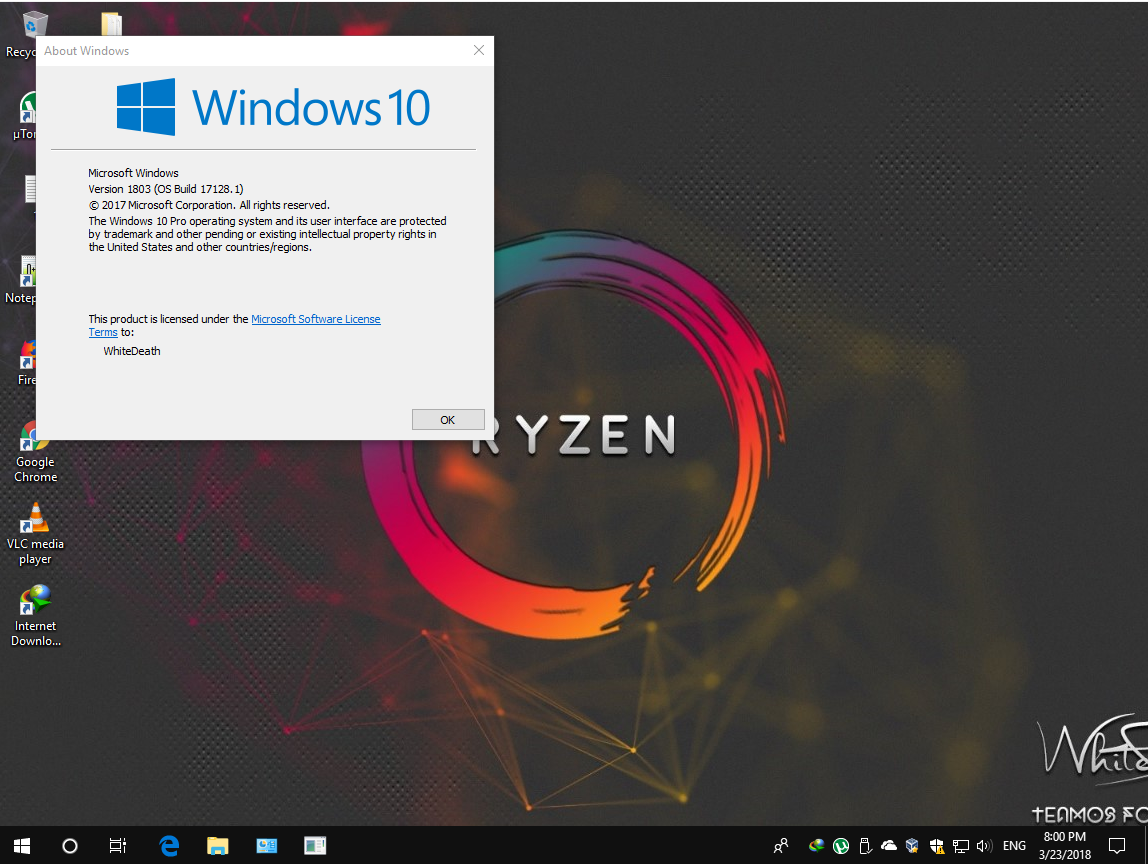1148x864 pixels.
Task: Open Cortana search circle on the taskbar
Action: click(x=70, y=846)
